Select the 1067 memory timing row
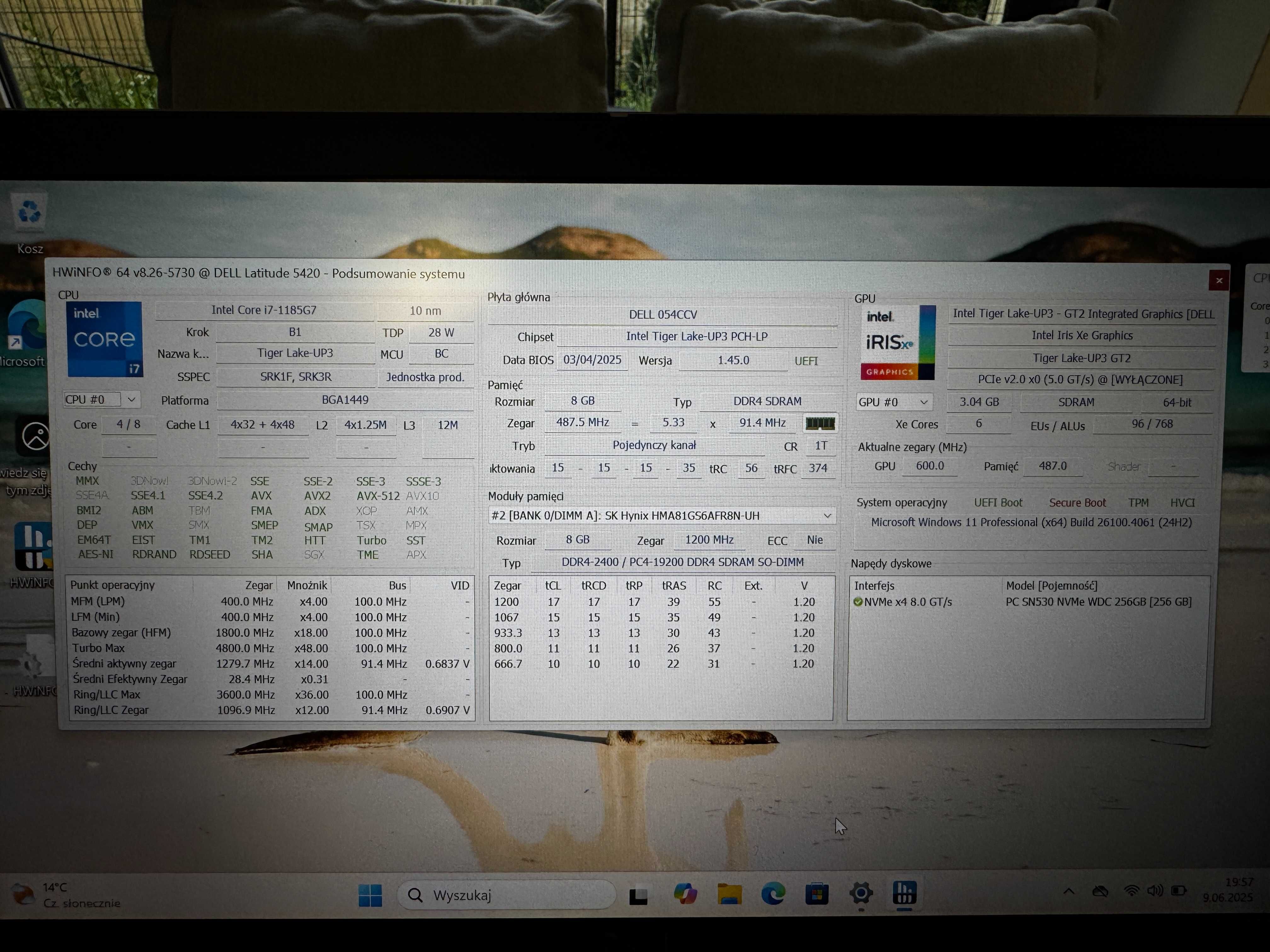Image resolution: width=1270 pixels, height=952 pixels. pos(661,617)
